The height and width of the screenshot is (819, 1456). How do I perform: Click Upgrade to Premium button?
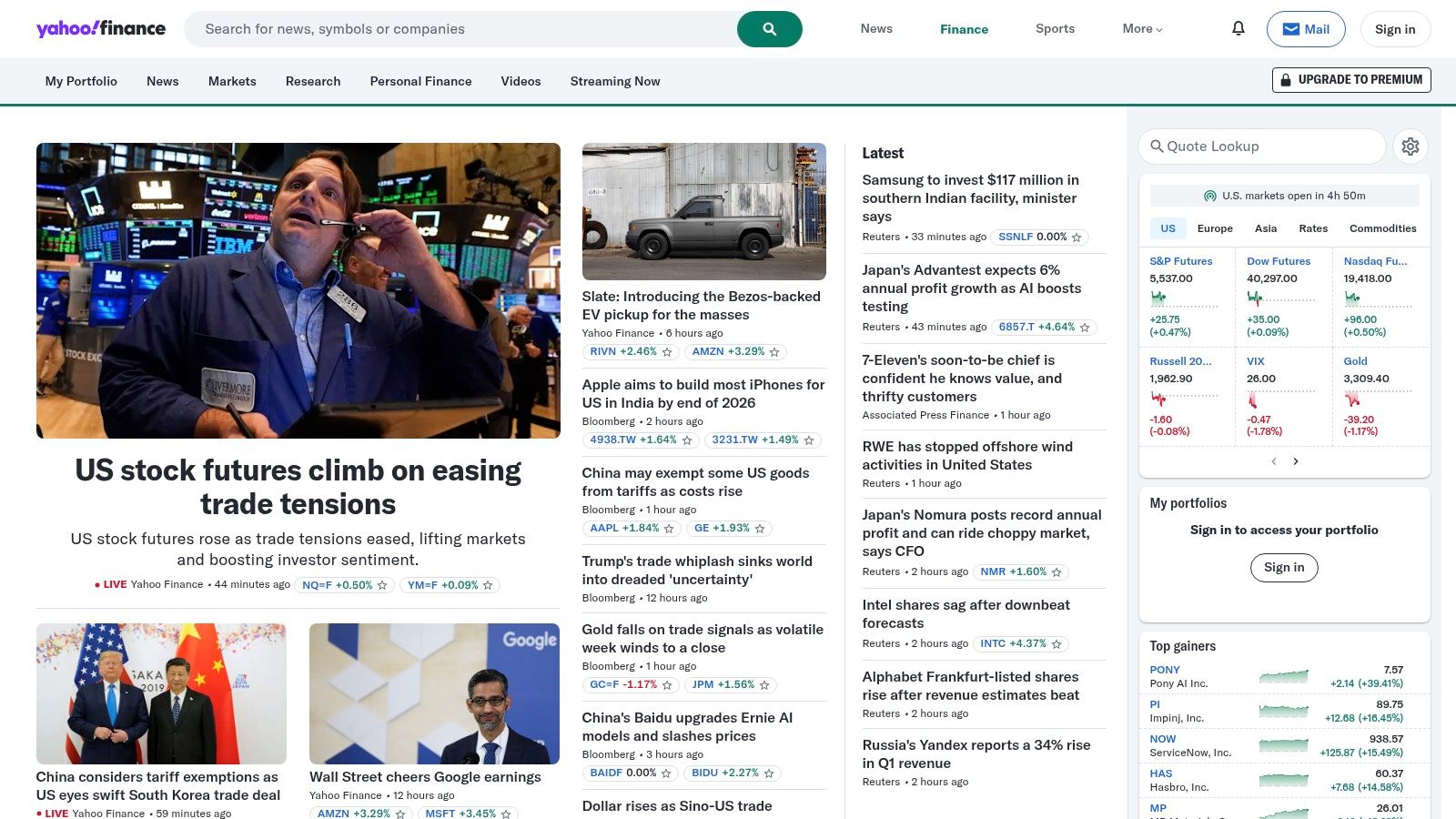(1351, 80)
